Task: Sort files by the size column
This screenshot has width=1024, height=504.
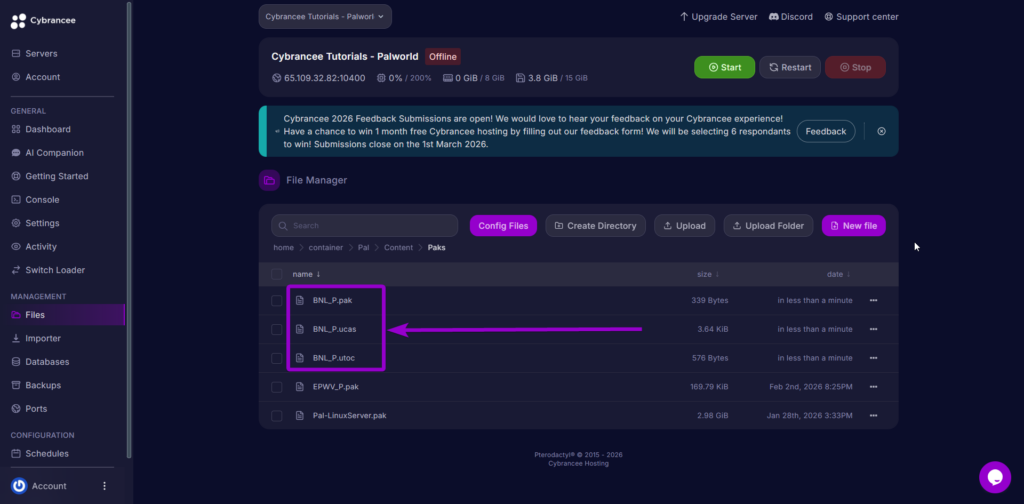Action: 708,274
